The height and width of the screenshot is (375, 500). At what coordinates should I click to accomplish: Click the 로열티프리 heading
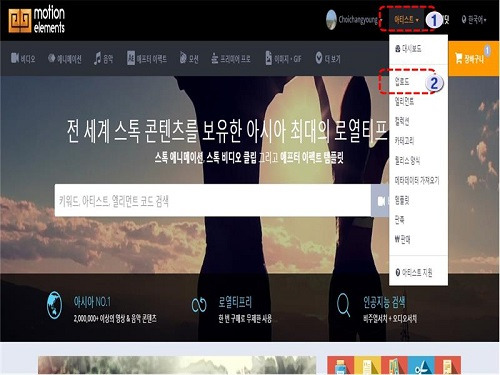pos(235,302)
